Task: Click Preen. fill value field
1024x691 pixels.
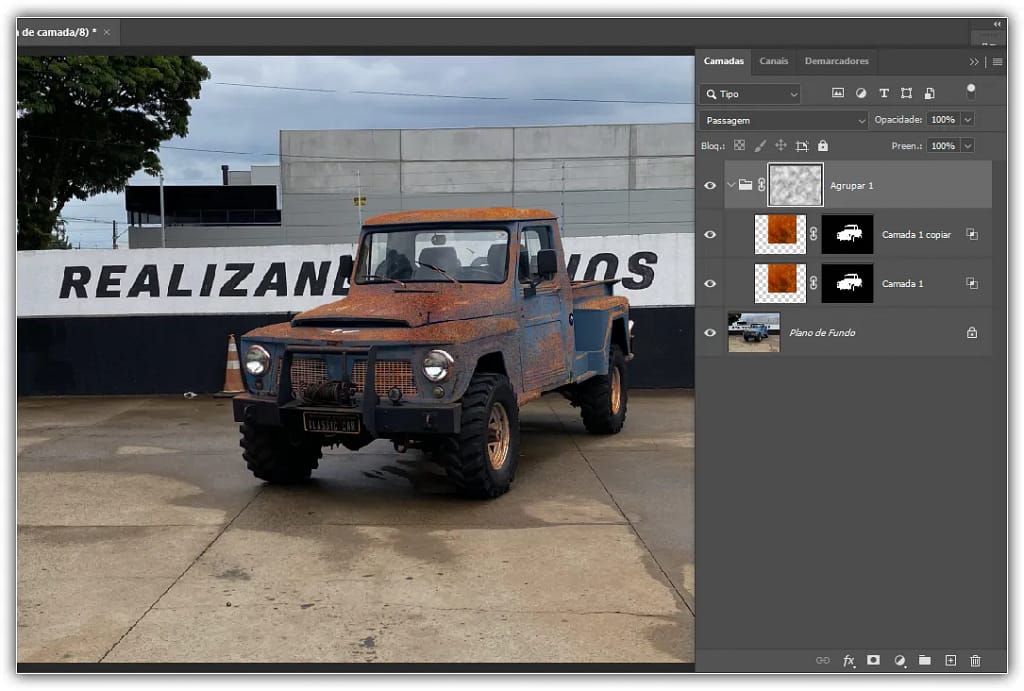Action: 944,146
